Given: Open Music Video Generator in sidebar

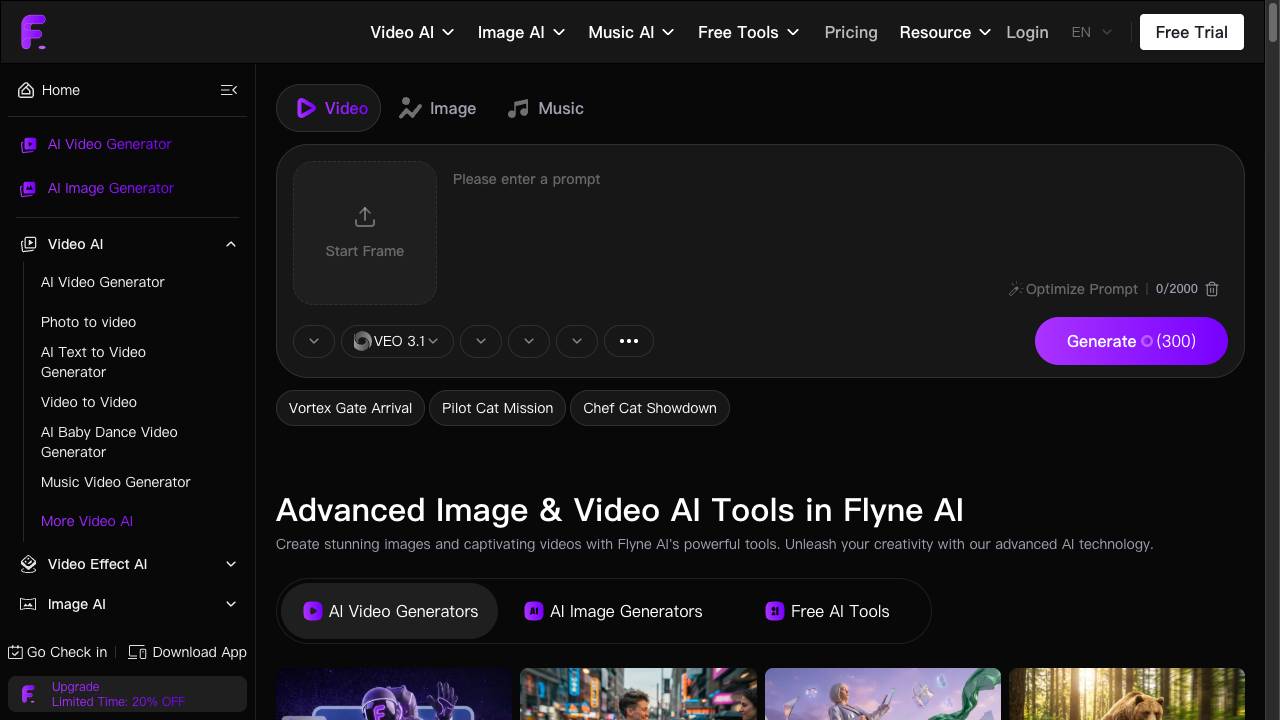Looking at the screenshot, I should [116, 482].
